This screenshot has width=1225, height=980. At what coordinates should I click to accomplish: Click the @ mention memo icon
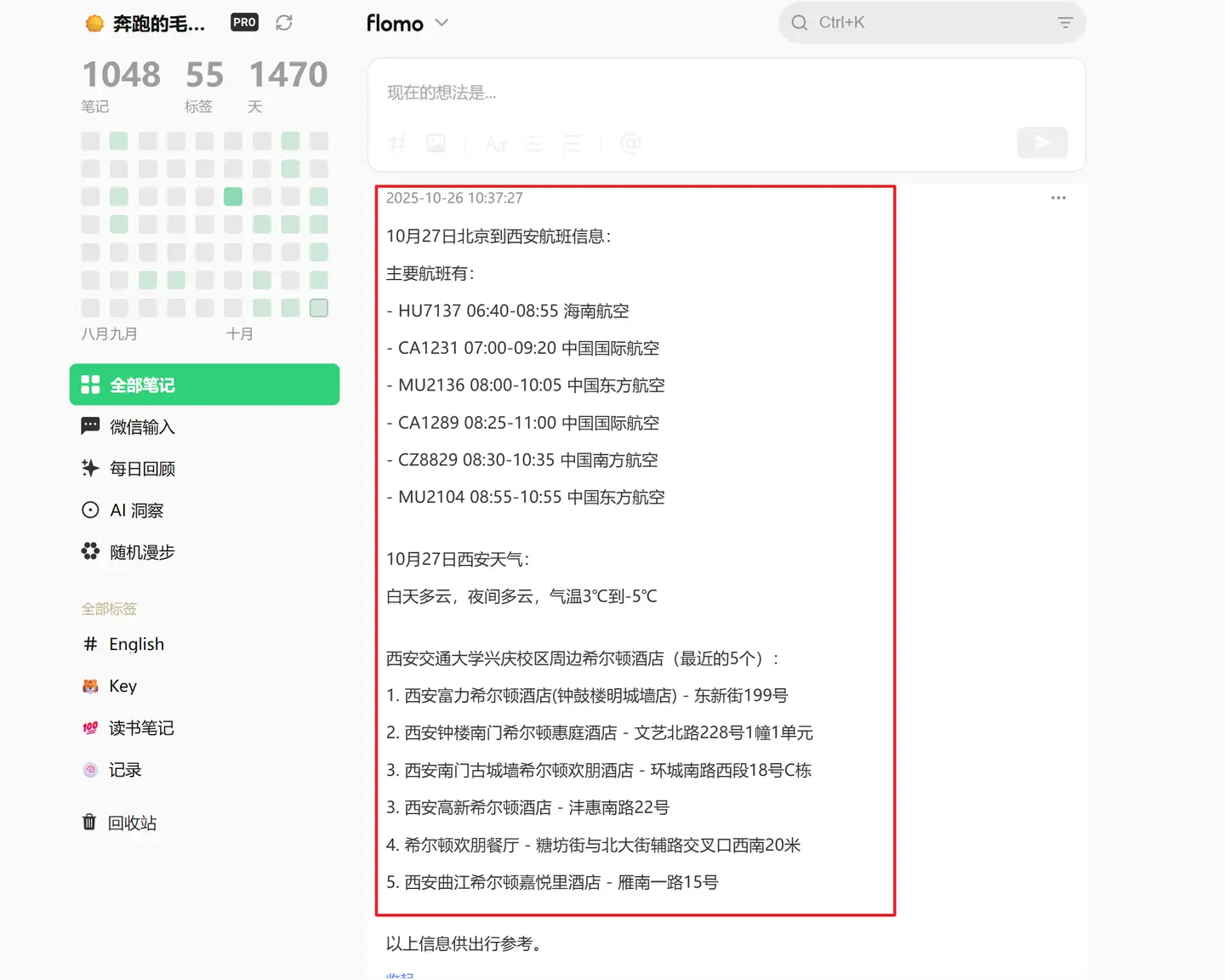(630, 143)
